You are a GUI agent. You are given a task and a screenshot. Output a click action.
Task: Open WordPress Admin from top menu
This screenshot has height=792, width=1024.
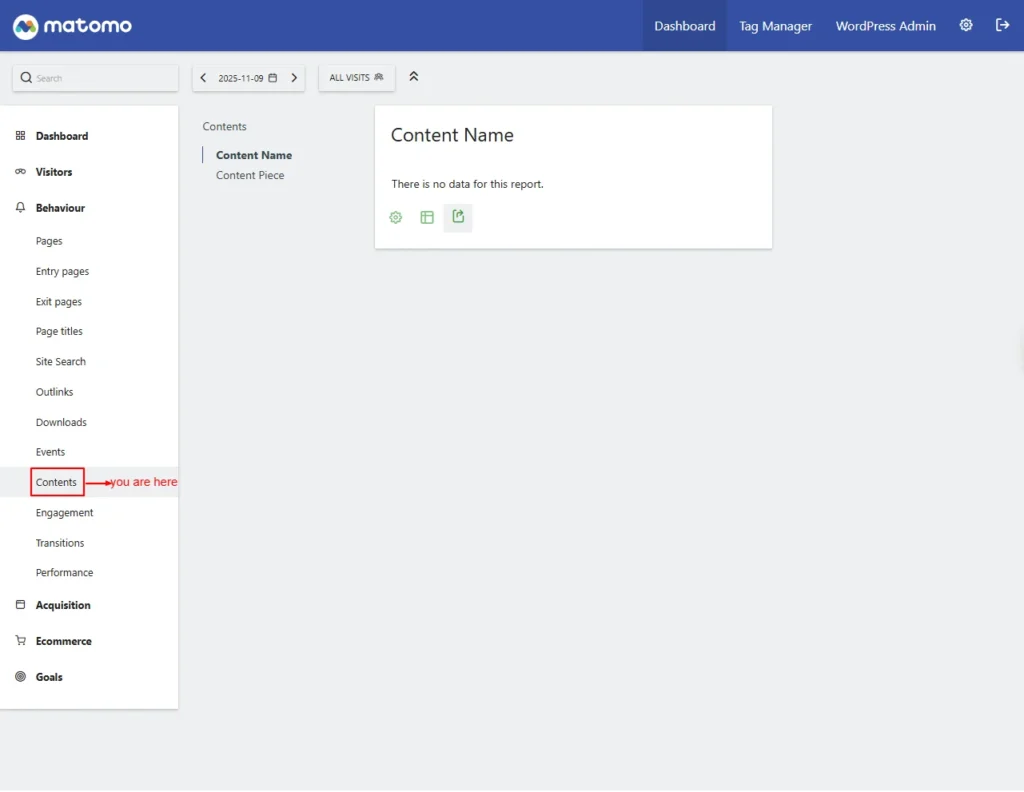point(885,26)
